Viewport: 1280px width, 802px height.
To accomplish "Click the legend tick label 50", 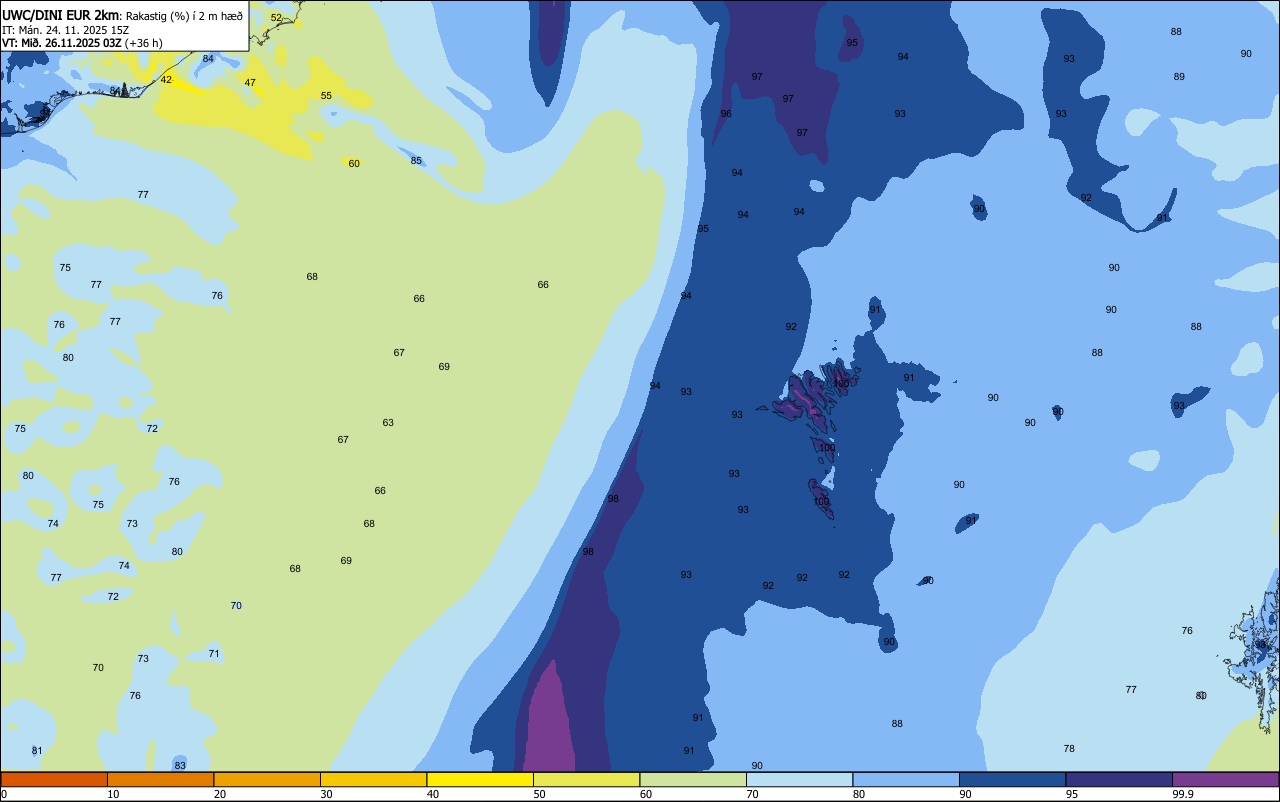I will point(539,794).
